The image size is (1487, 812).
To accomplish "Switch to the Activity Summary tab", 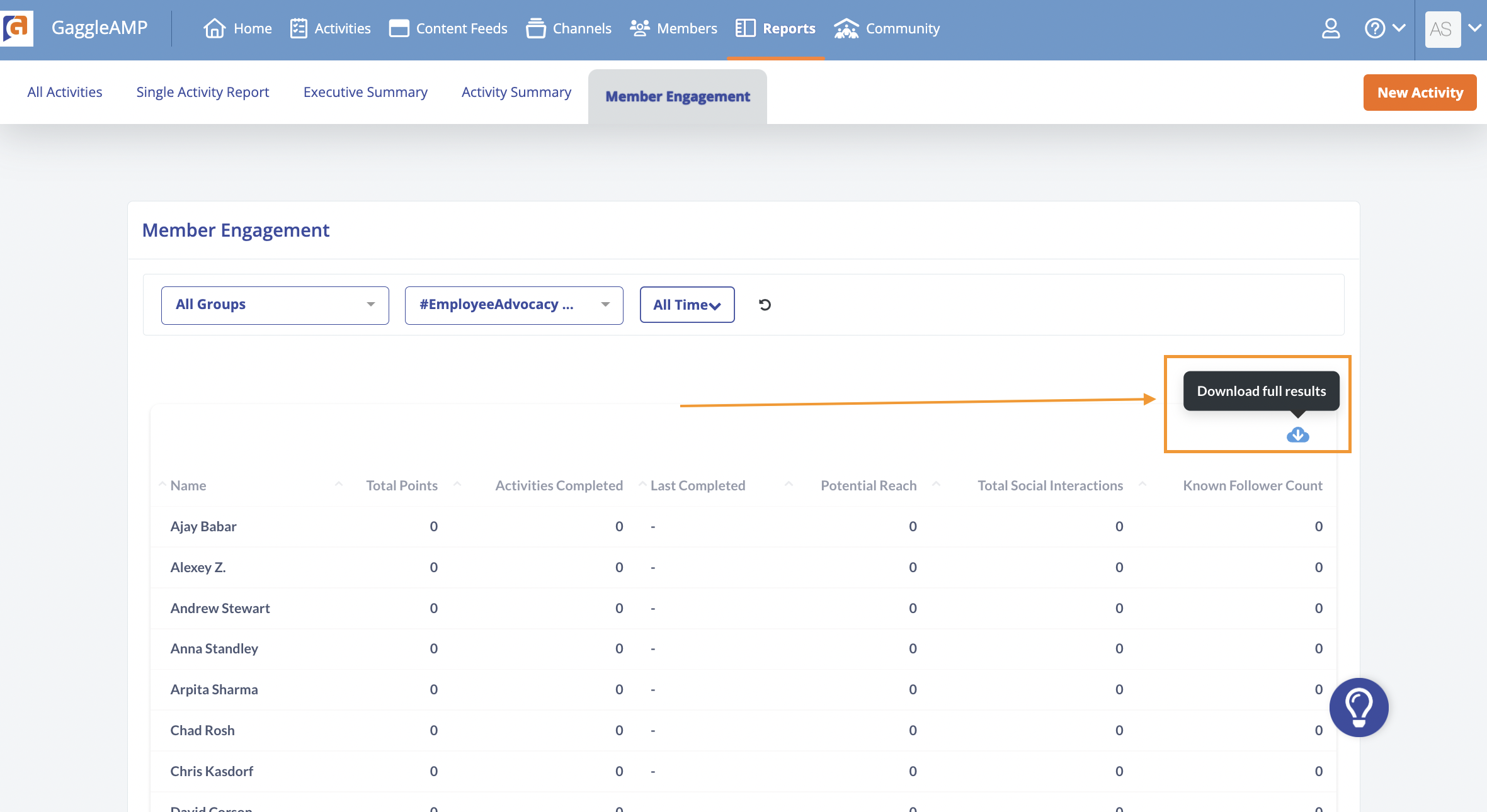I will pyautogui.click(x=516, y=92).
